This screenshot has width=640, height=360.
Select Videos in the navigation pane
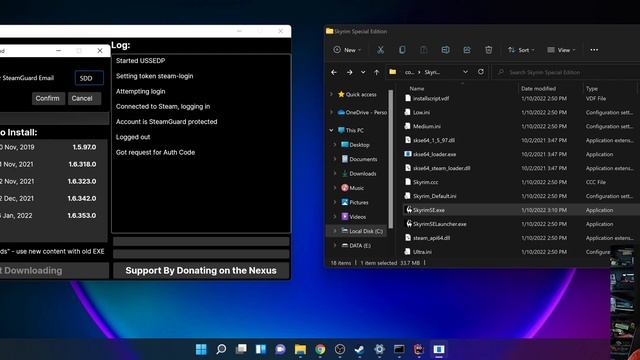353,217
